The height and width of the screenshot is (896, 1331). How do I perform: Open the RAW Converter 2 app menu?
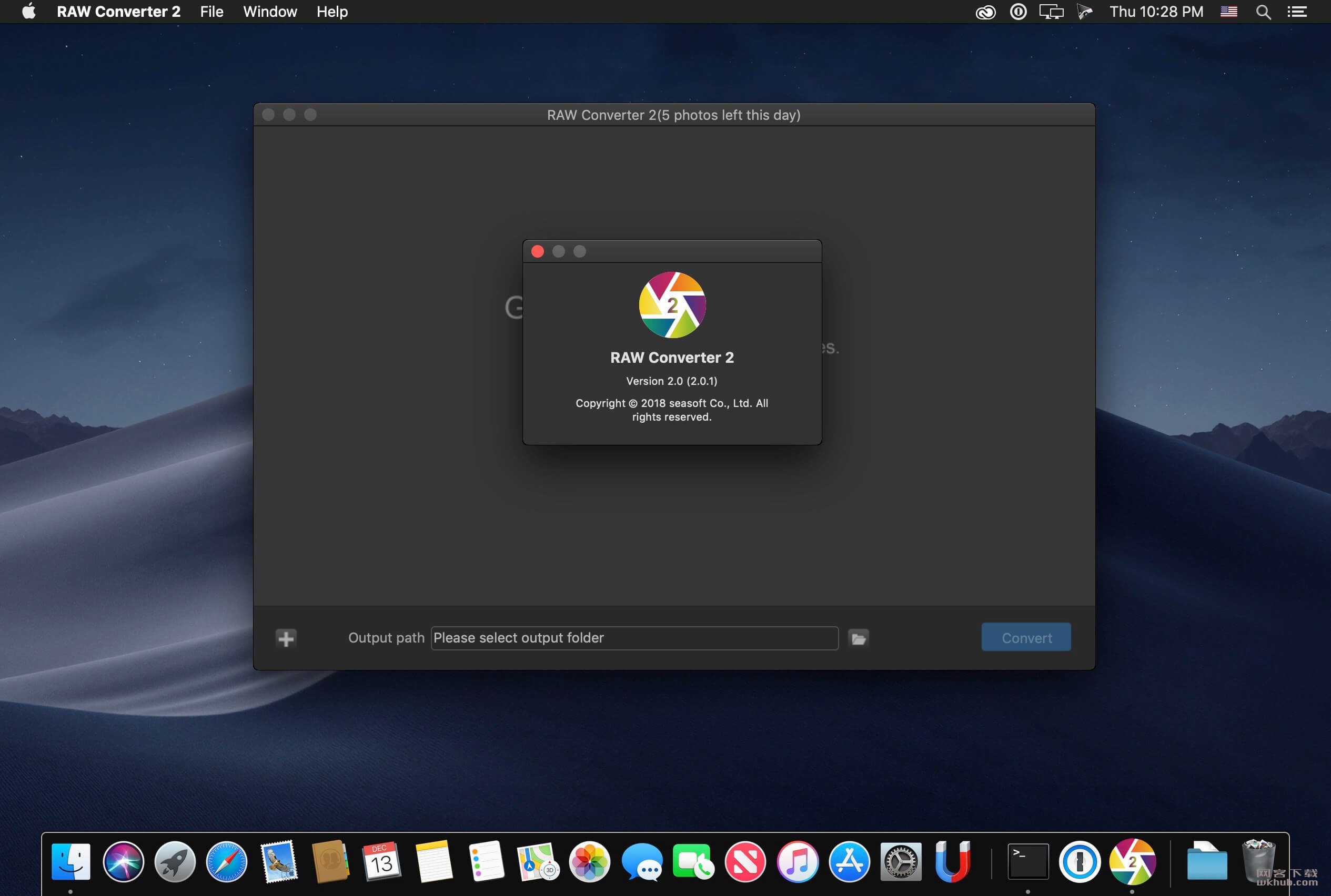tap(118, 12)
